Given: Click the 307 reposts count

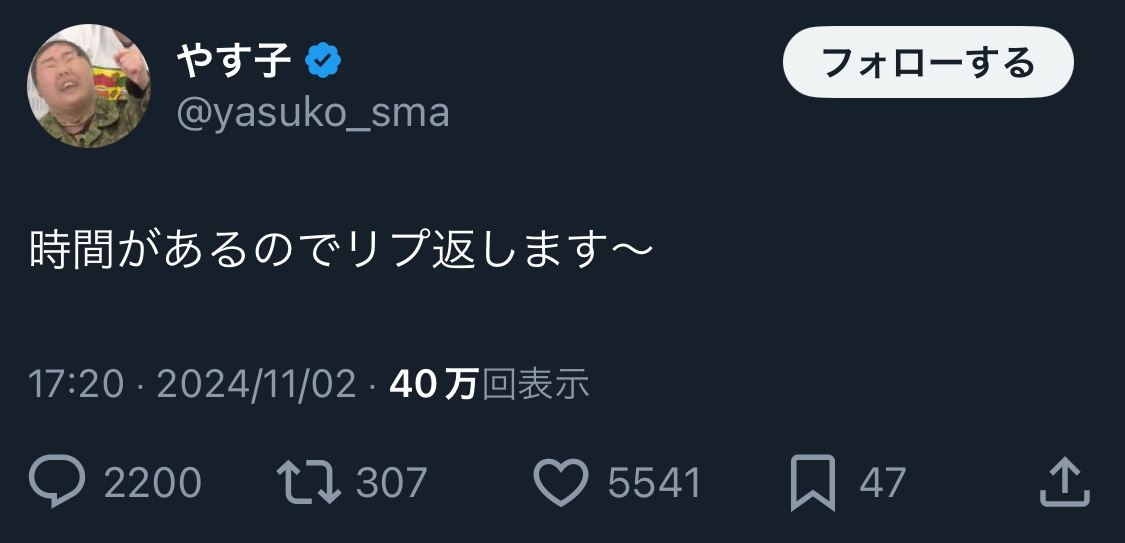Looking at the screenshot, I should [x=392, y=482].
